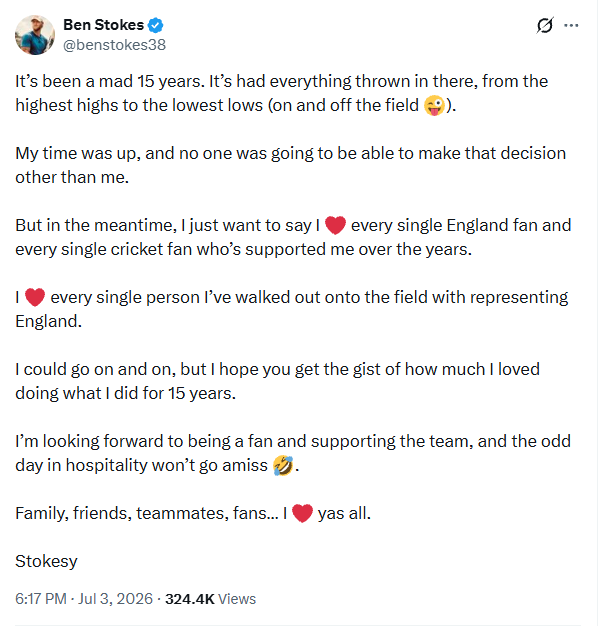
Task: Click the 'I could go on and on' paragraph
Action: point(277,381)
